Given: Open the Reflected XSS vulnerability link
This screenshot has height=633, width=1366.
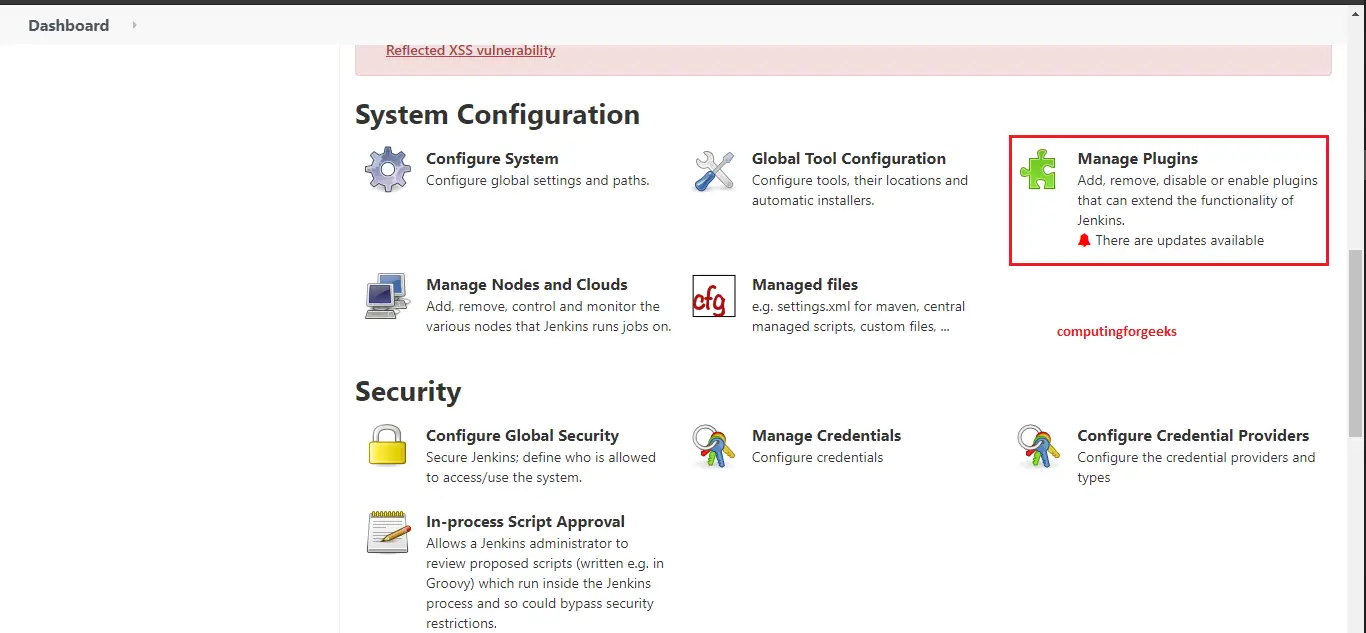Looking at the screenshot, I should tap(471, 50).
